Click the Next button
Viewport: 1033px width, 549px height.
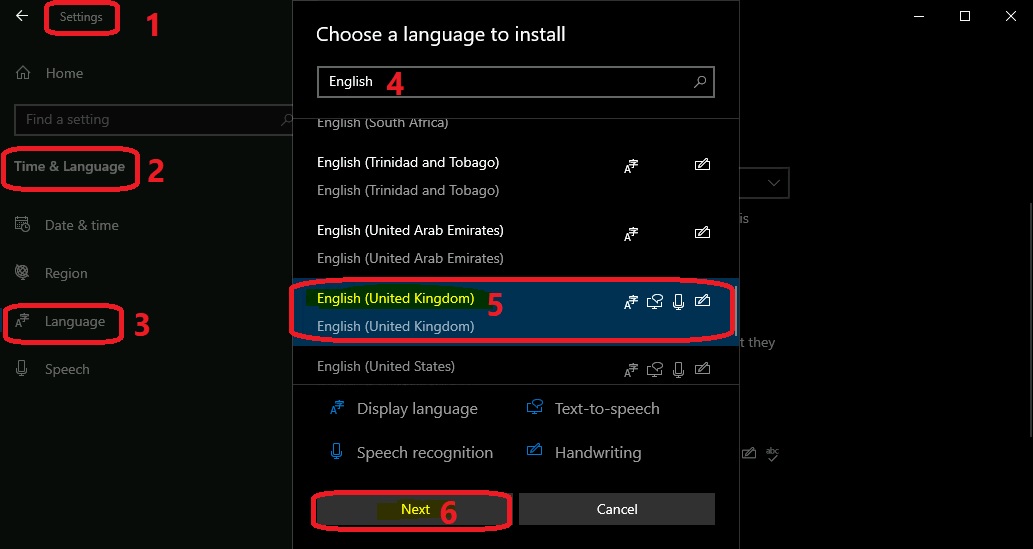tap(415, 509)
